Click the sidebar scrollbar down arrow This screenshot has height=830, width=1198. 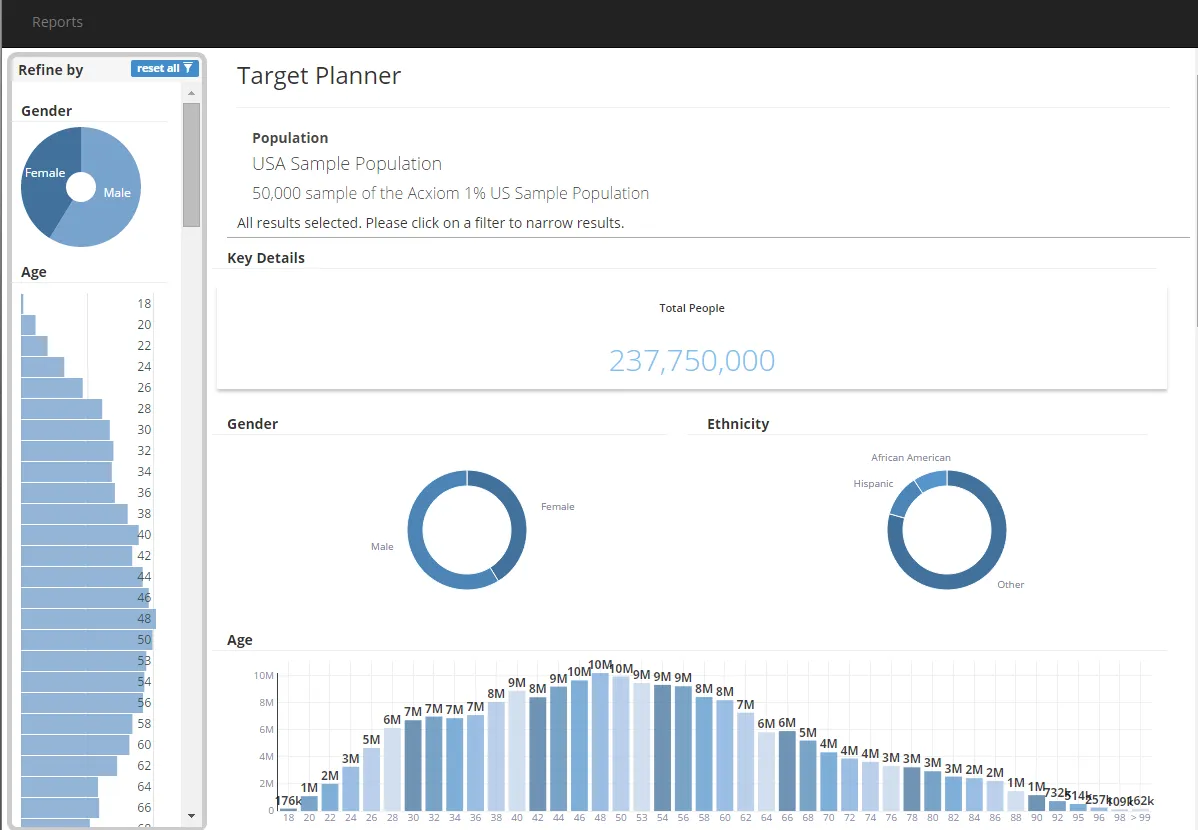[191, 815]
